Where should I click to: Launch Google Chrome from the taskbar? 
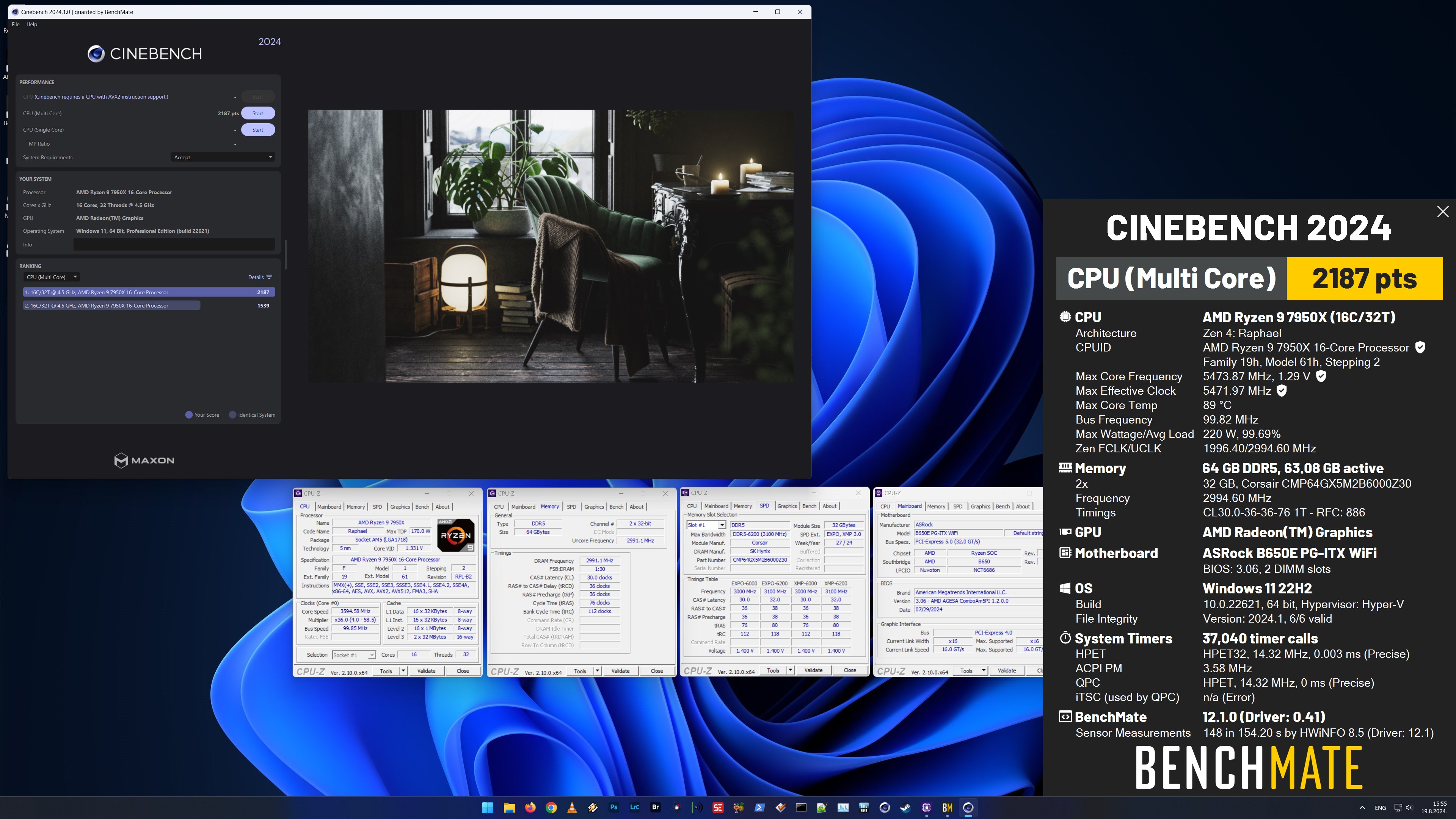click(551, 808)
